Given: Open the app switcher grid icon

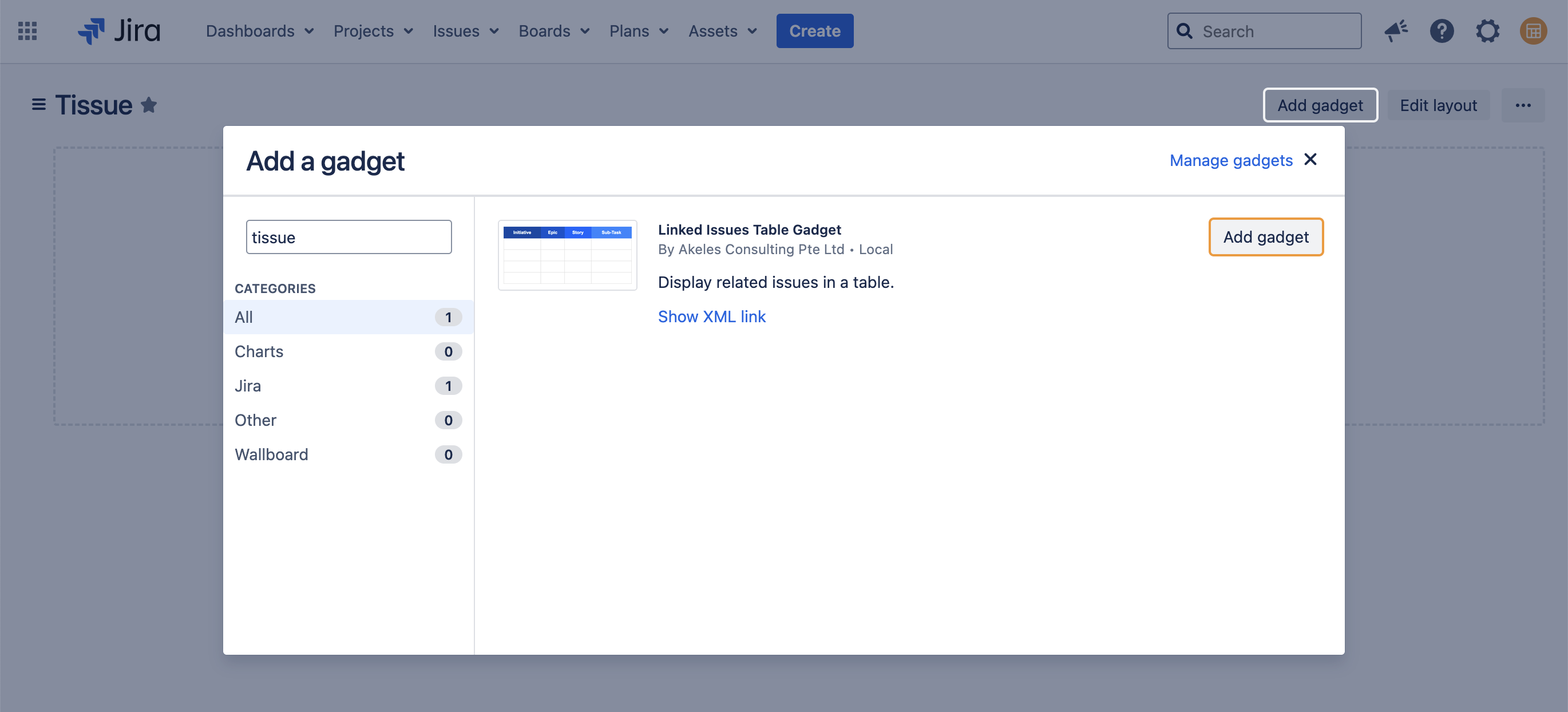Looking at the screenshot, I should [x=27, y=31].
